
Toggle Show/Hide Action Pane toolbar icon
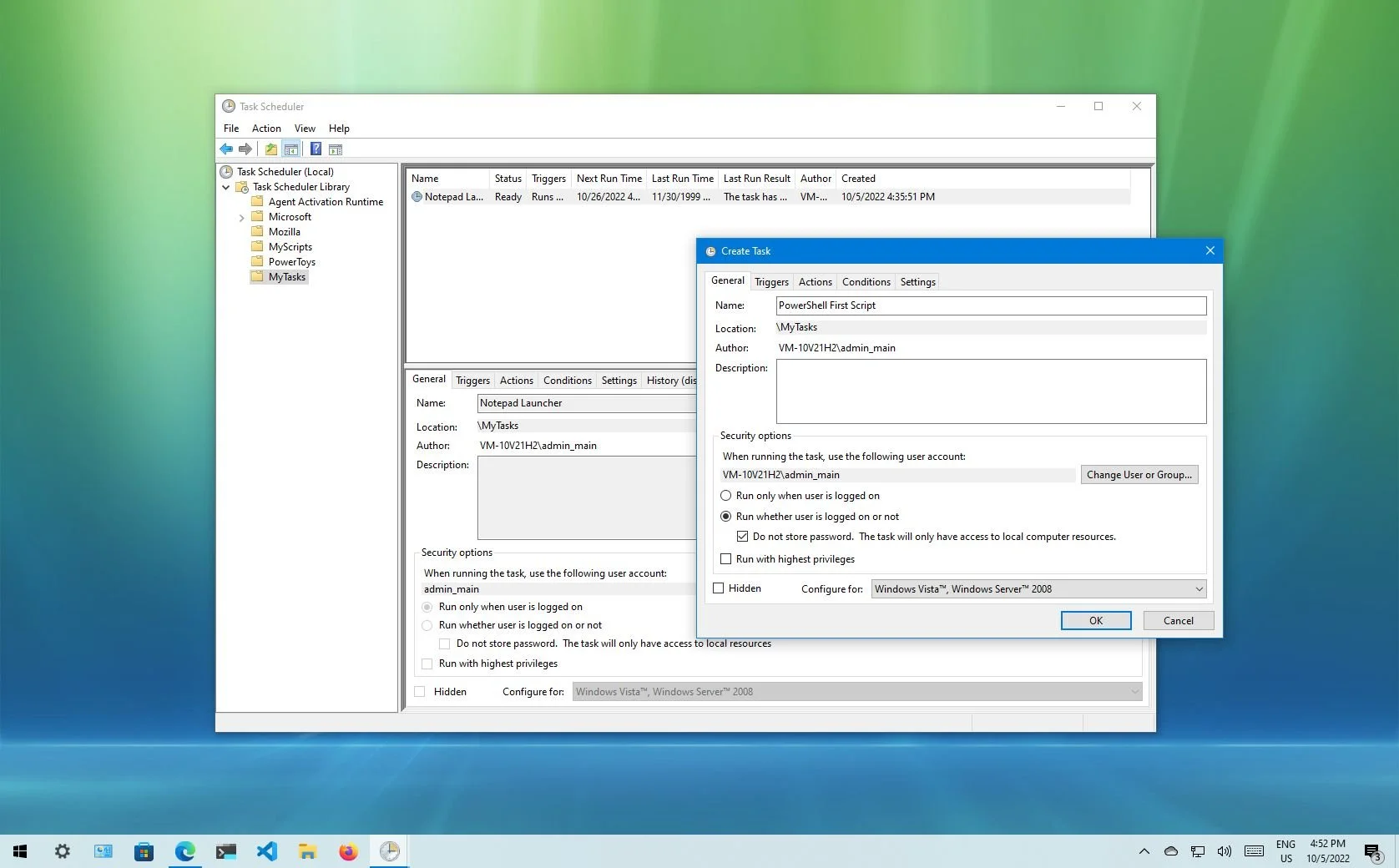(x=336, y=149)
